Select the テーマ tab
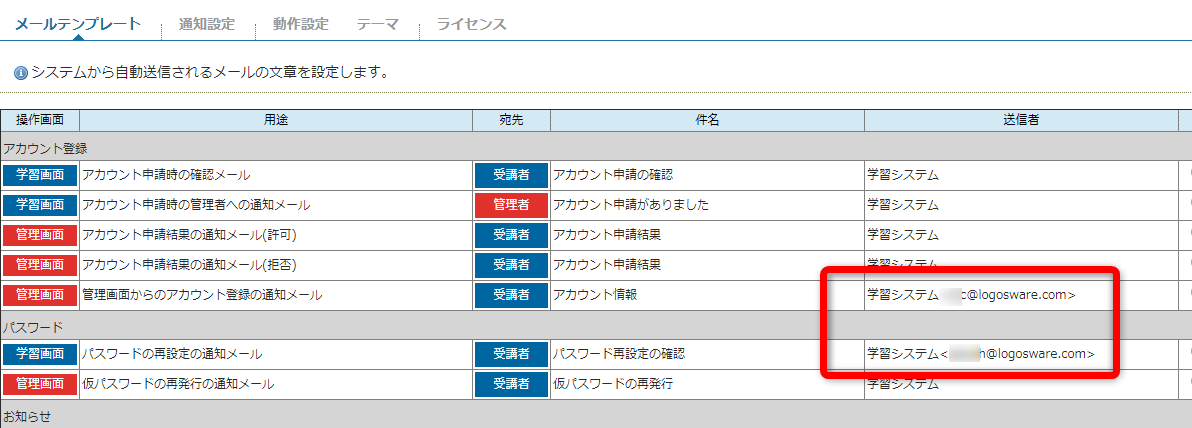Image resolution: width=1192 pixels, height=428 pixels. point(378,24)
